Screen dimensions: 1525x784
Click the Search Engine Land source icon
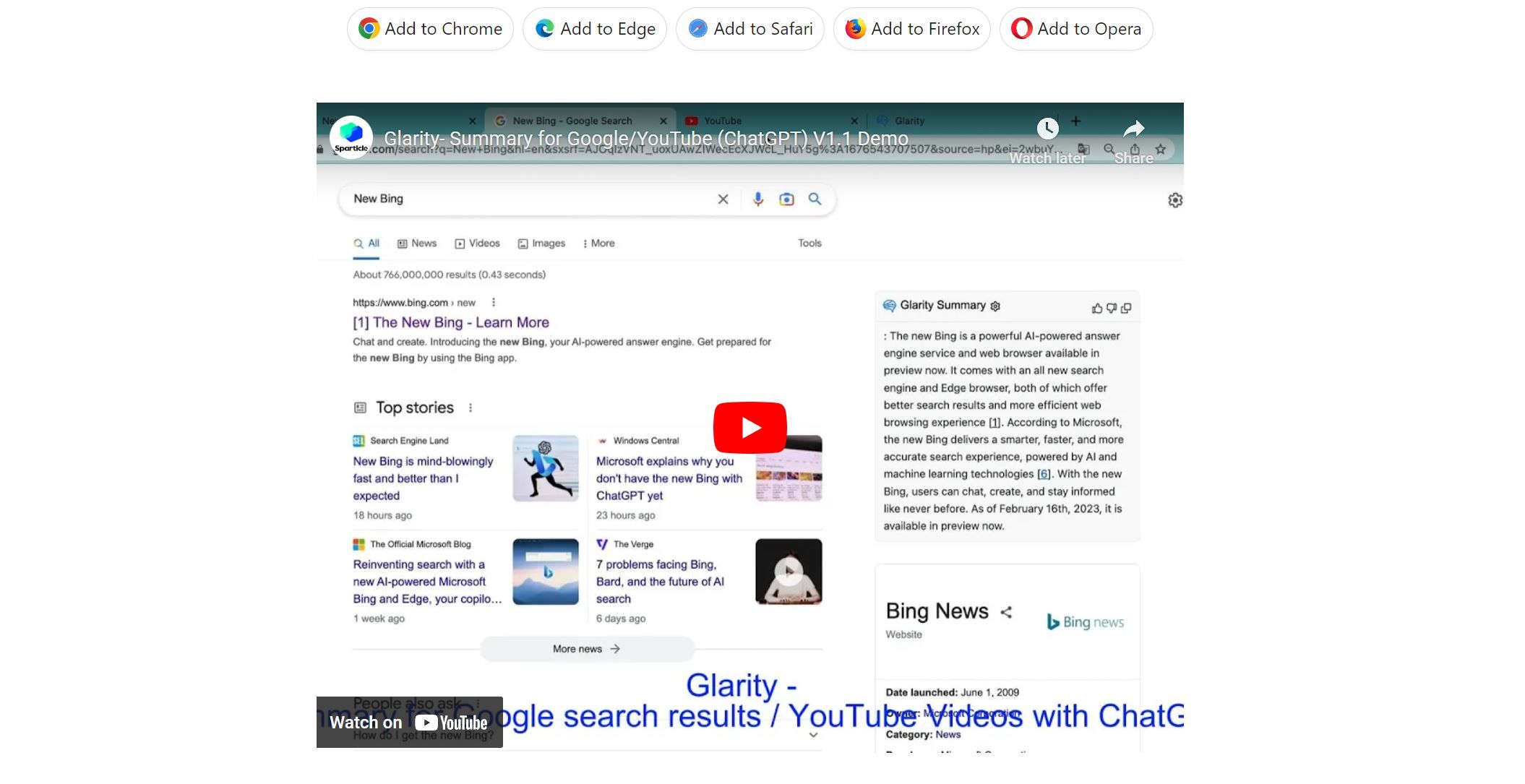[x=358, y=441]
